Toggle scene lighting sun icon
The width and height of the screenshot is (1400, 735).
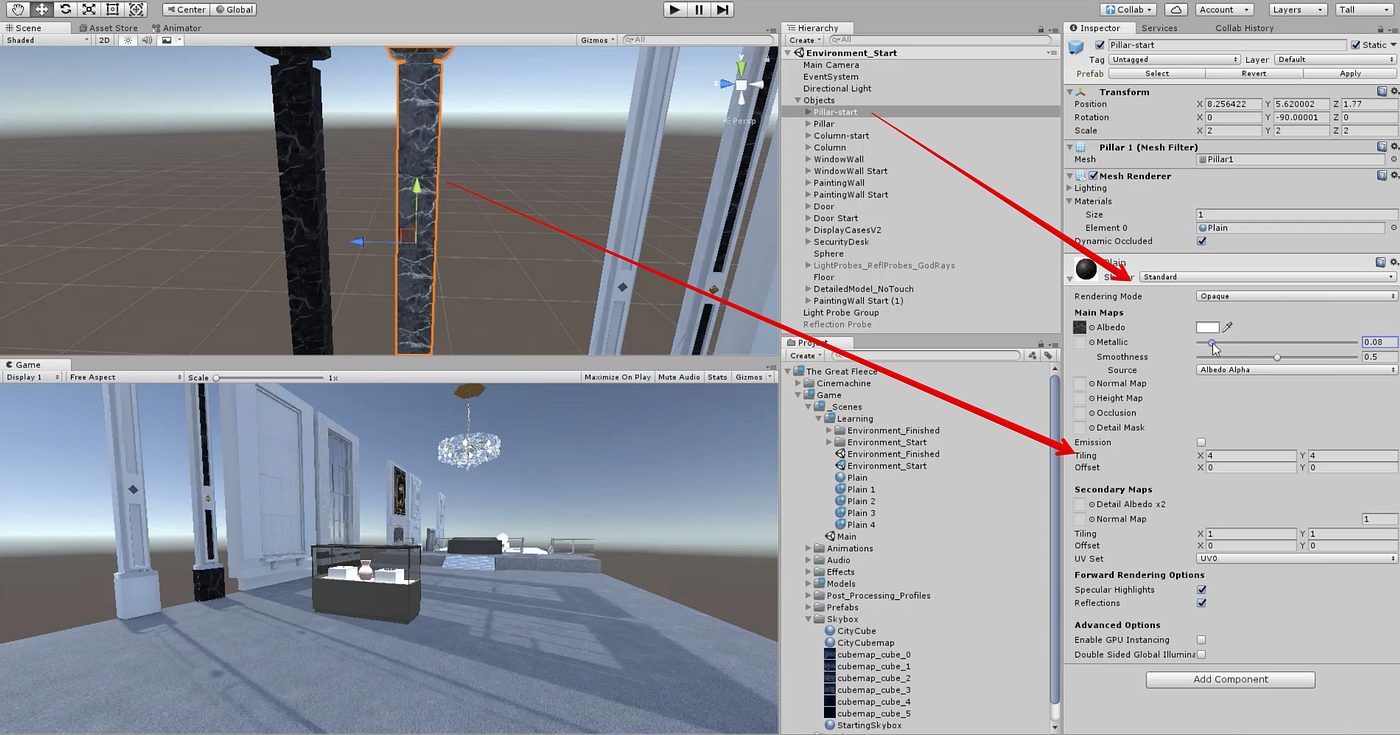[x=128, y=40]
